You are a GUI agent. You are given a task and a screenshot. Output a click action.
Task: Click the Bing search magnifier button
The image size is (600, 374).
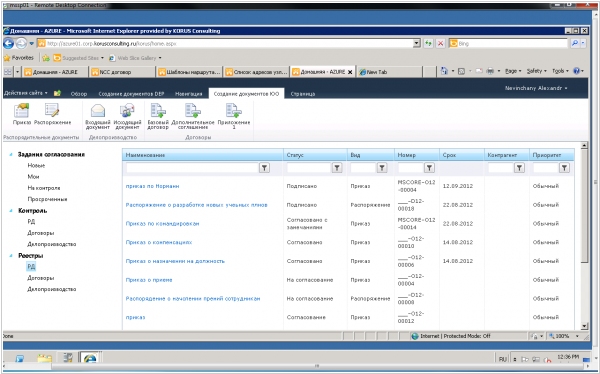coord(575,44)
